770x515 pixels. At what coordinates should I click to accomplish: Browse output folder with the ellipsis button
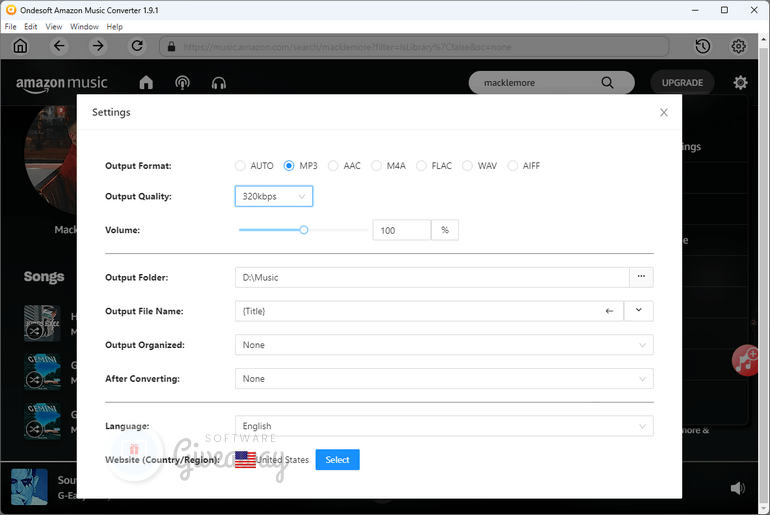[641, 277]
